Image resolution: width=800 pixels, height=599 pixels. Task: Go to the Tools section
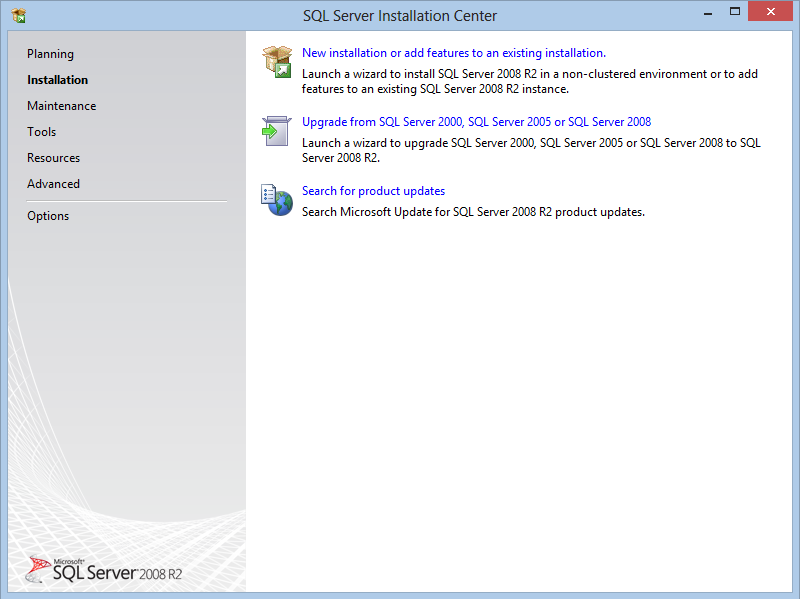[41, 132]
